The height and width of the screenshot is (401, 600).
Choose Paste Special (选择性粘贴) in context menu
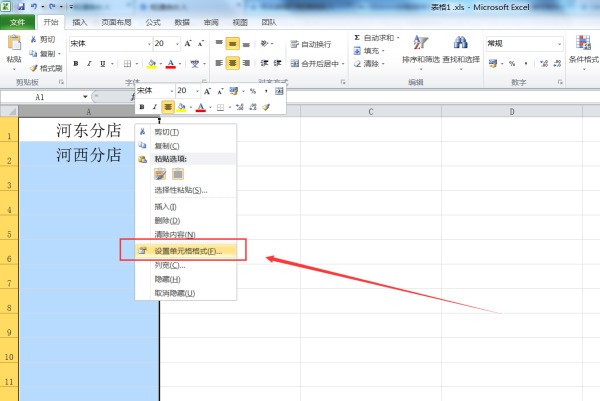(186, 190)
